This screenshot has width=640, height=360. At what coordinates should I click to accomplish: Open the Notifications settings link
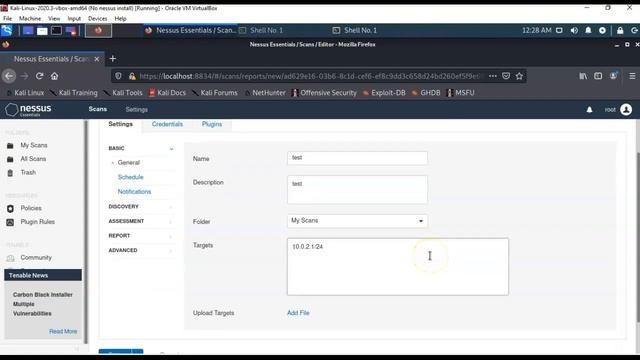[x=134, y=191]
